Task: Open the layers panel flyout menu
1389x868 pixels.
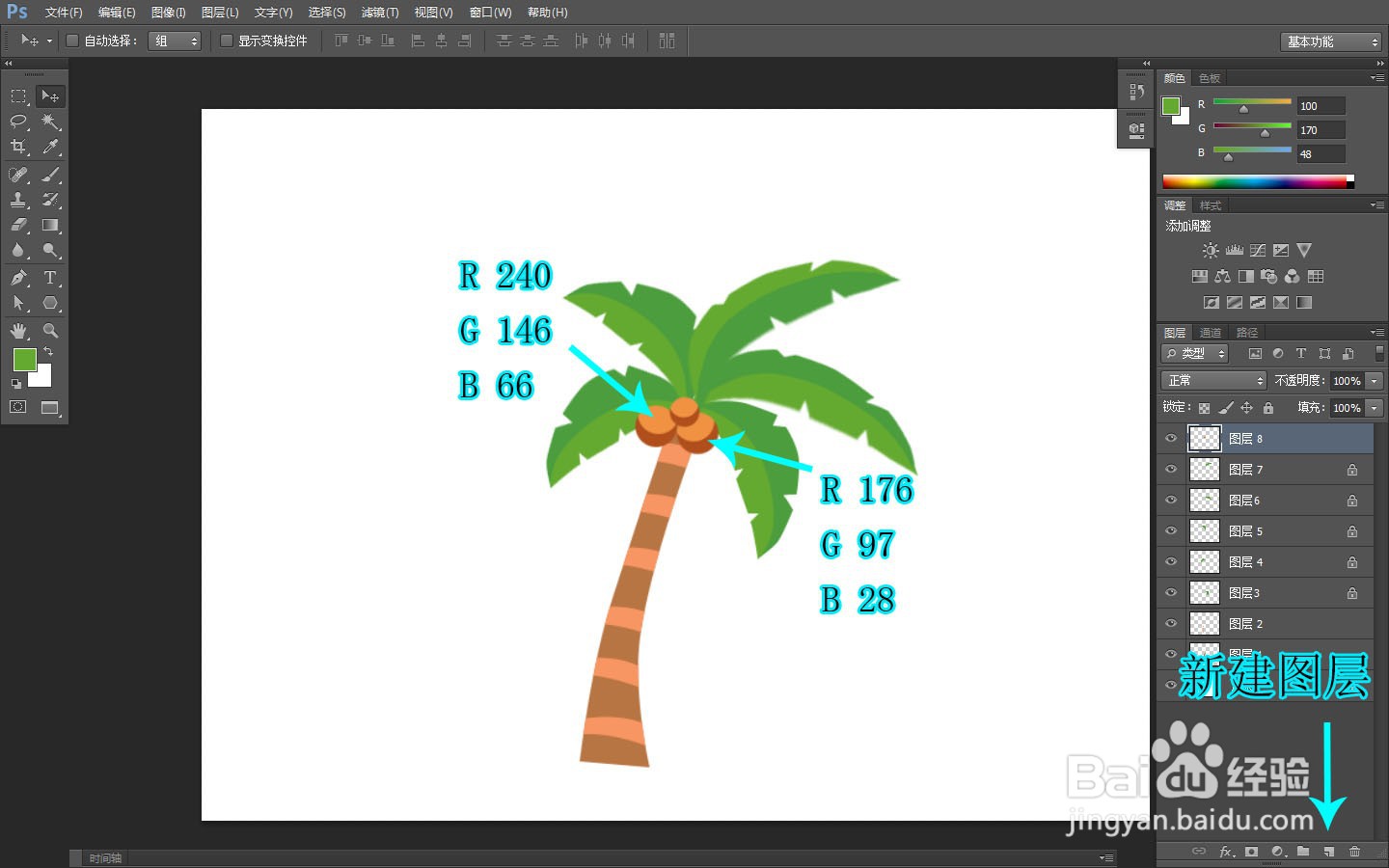Action: (1376, 332)
